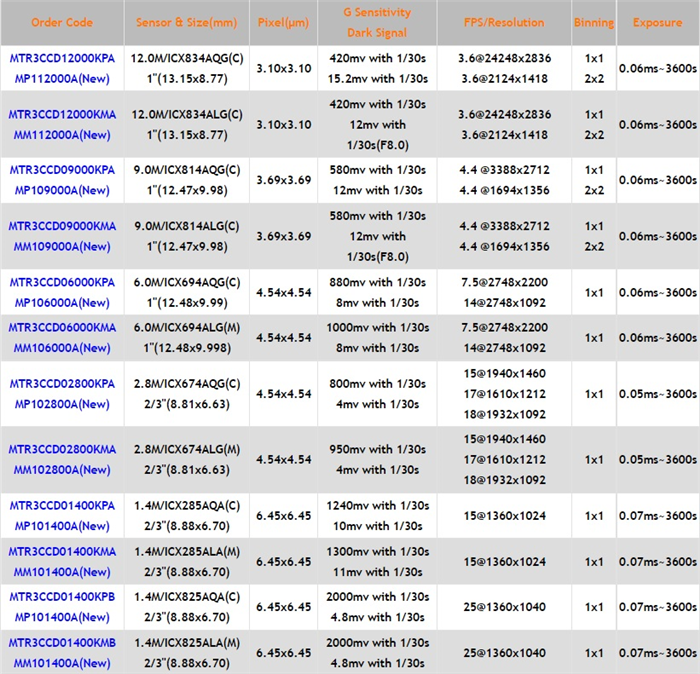700x674 pixels.
Task: Click the MTR3CCD12000KMA order code link
Action: tap(62, 115)
